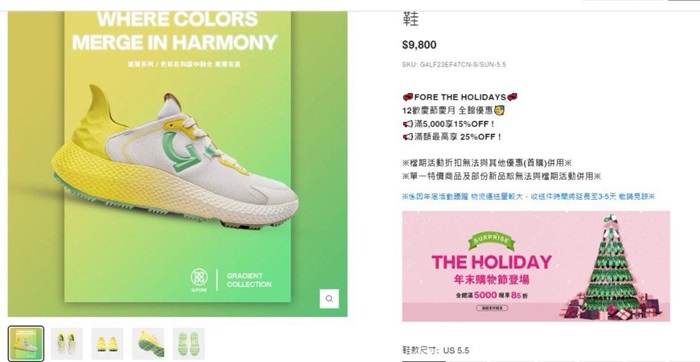Click the 滿額最高享 25%OFF promo line
This screenshot has width=700, height=362.
(x=452, y=137)
